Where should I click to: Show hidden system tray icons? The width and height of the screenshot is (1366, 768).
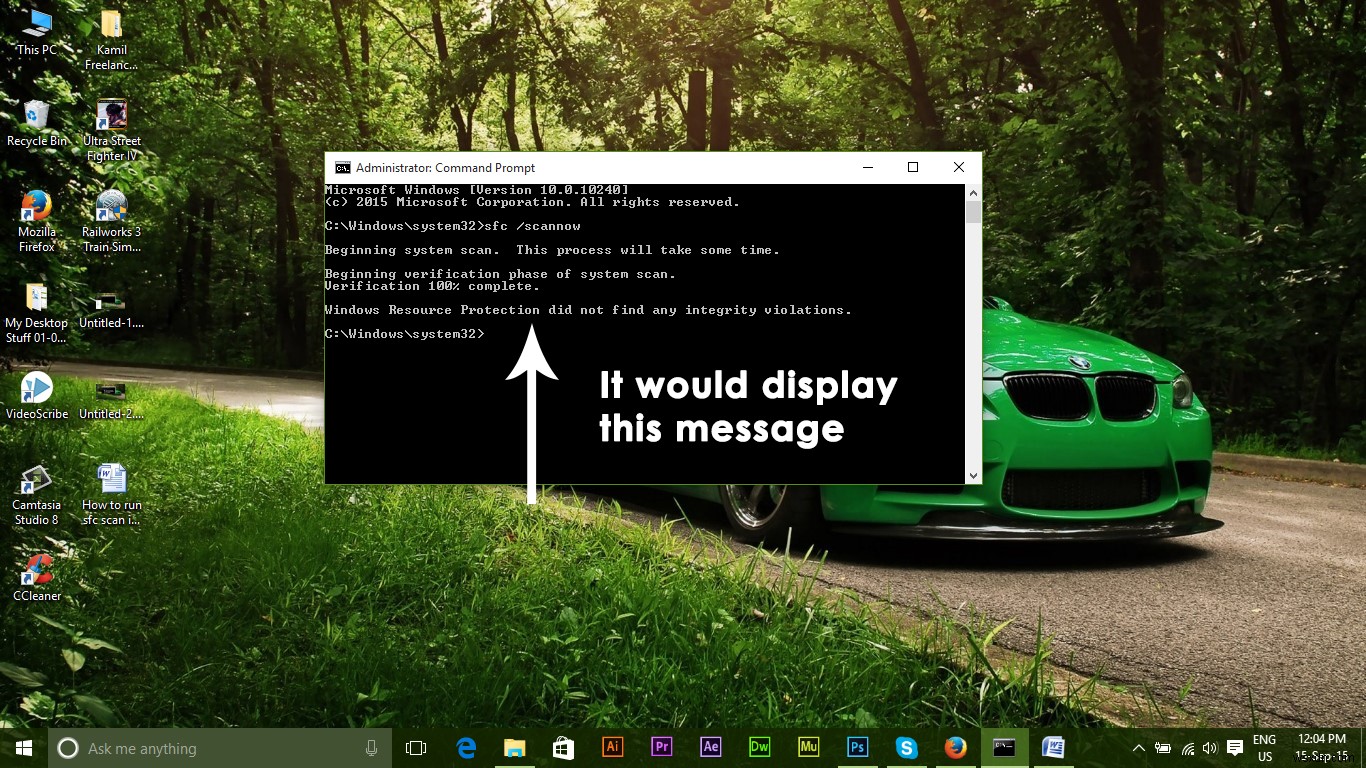(x=1138, y=748)
